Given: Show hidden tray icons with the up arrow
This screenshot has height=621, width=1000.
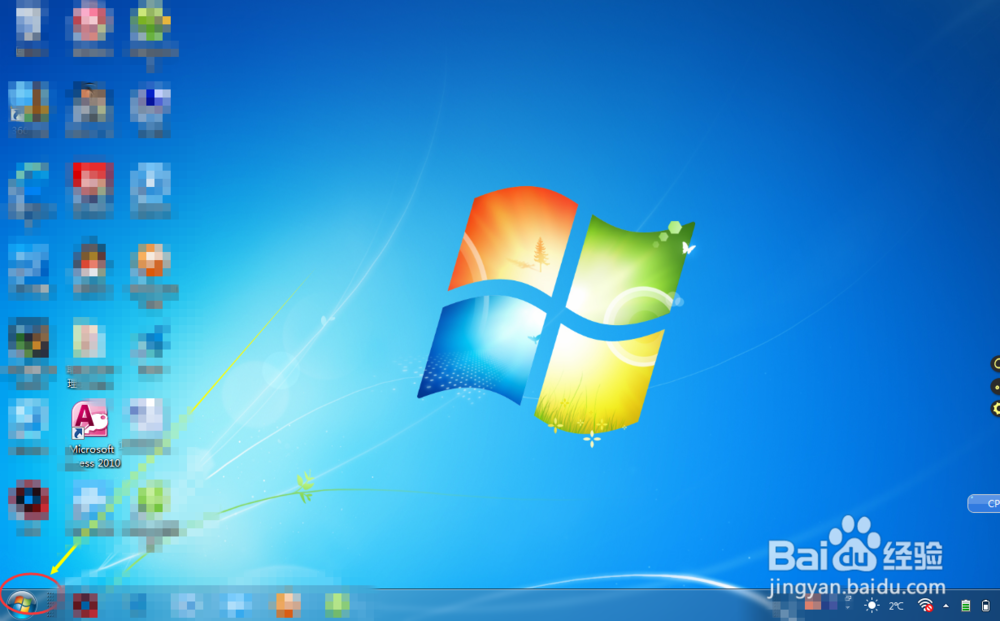Looking at the screenshot, I should click(946, 606).
